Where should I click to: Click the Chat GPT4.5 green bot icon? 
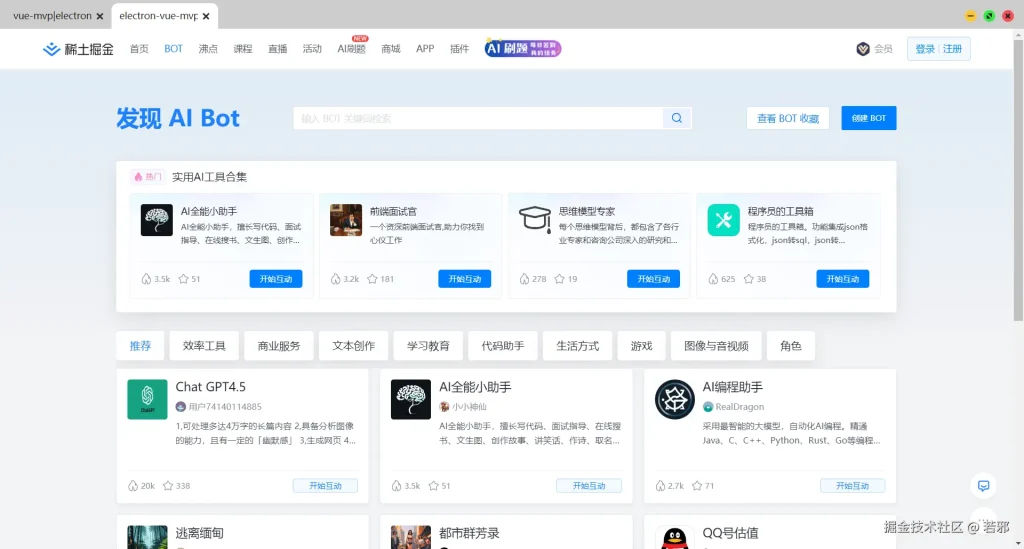147,400
